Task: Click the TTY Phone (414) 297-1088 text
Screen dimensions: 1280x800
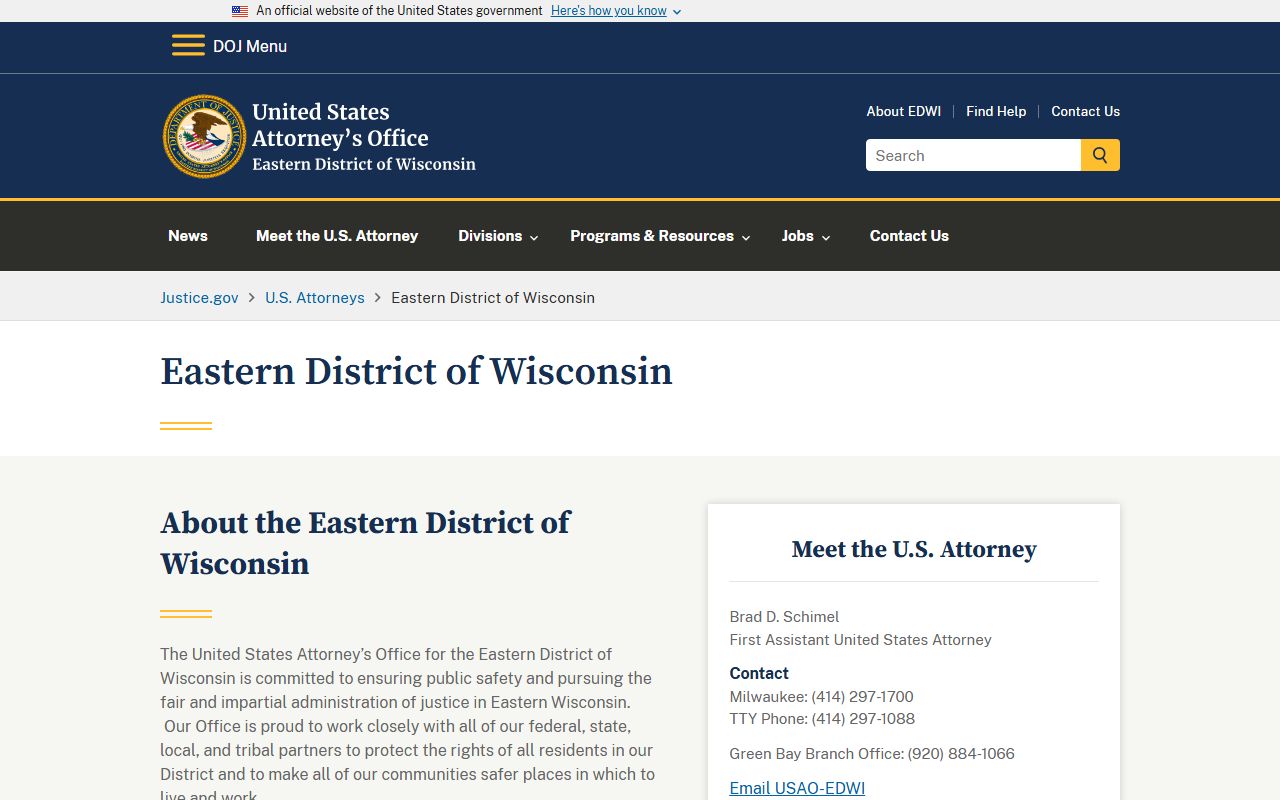Action: coord(822,718)
